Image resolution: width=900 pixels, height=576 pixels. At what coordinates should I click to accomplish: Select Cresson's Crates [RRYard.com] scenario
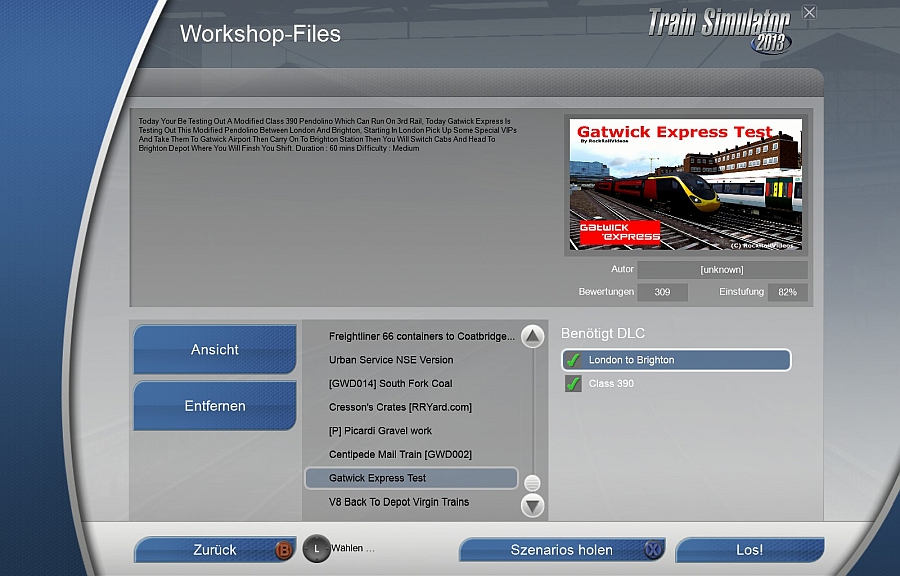coord(400,407)
